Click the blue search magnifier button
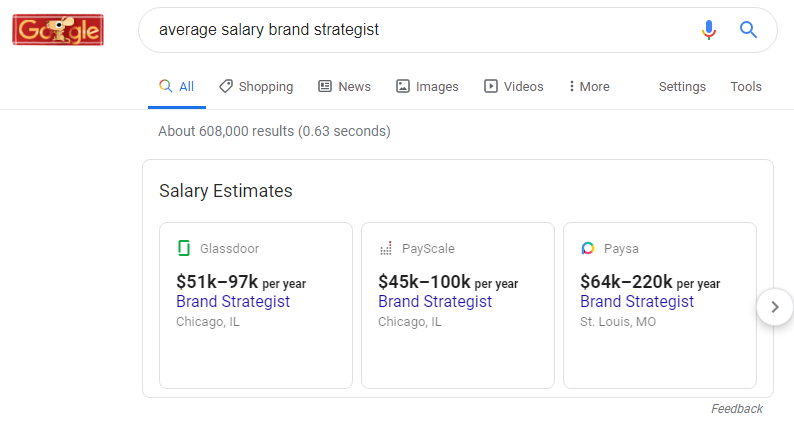The height and width of the screenshot is (425, 794). tap(748, 30)
